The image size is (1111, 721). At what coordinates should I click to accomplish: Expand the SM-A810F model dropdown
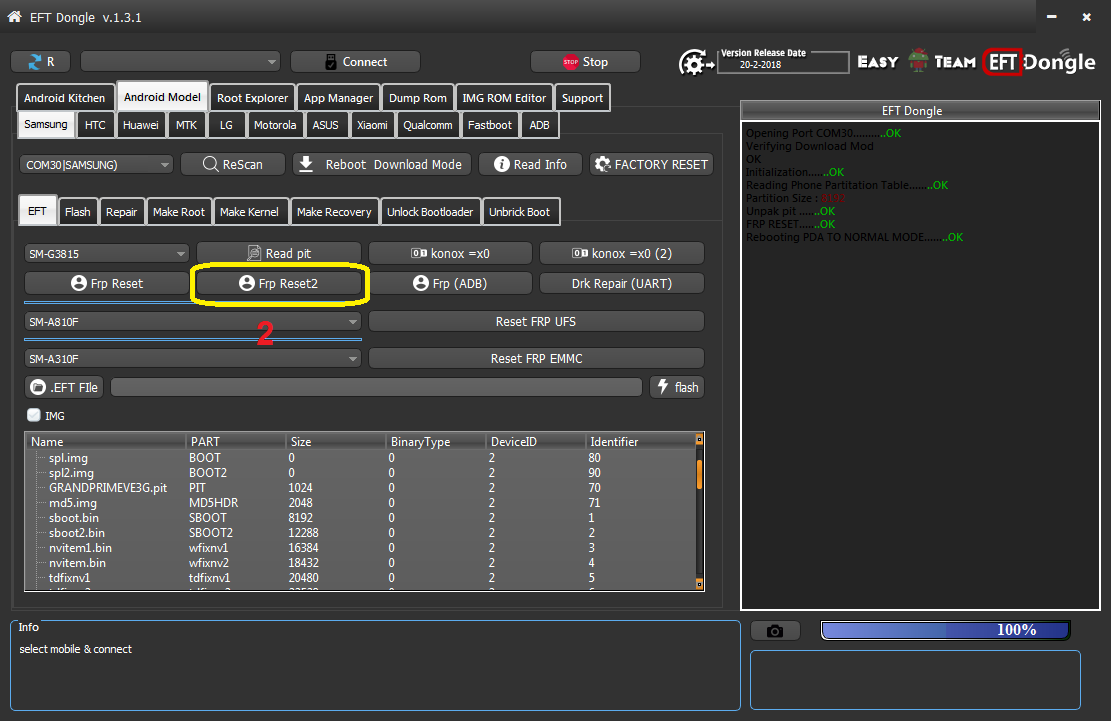coord(193,322)
